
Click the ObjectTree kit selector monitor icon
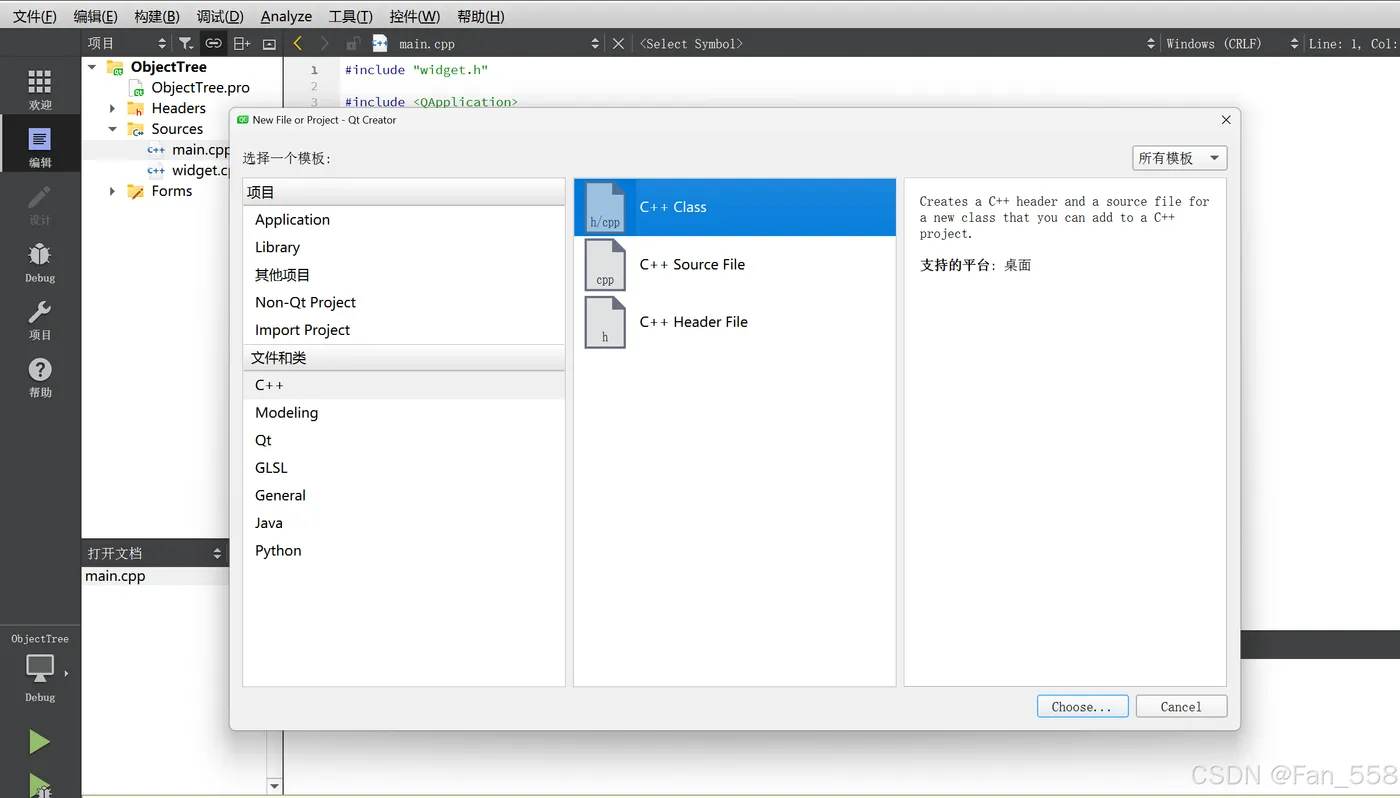[x=40, y=669]
